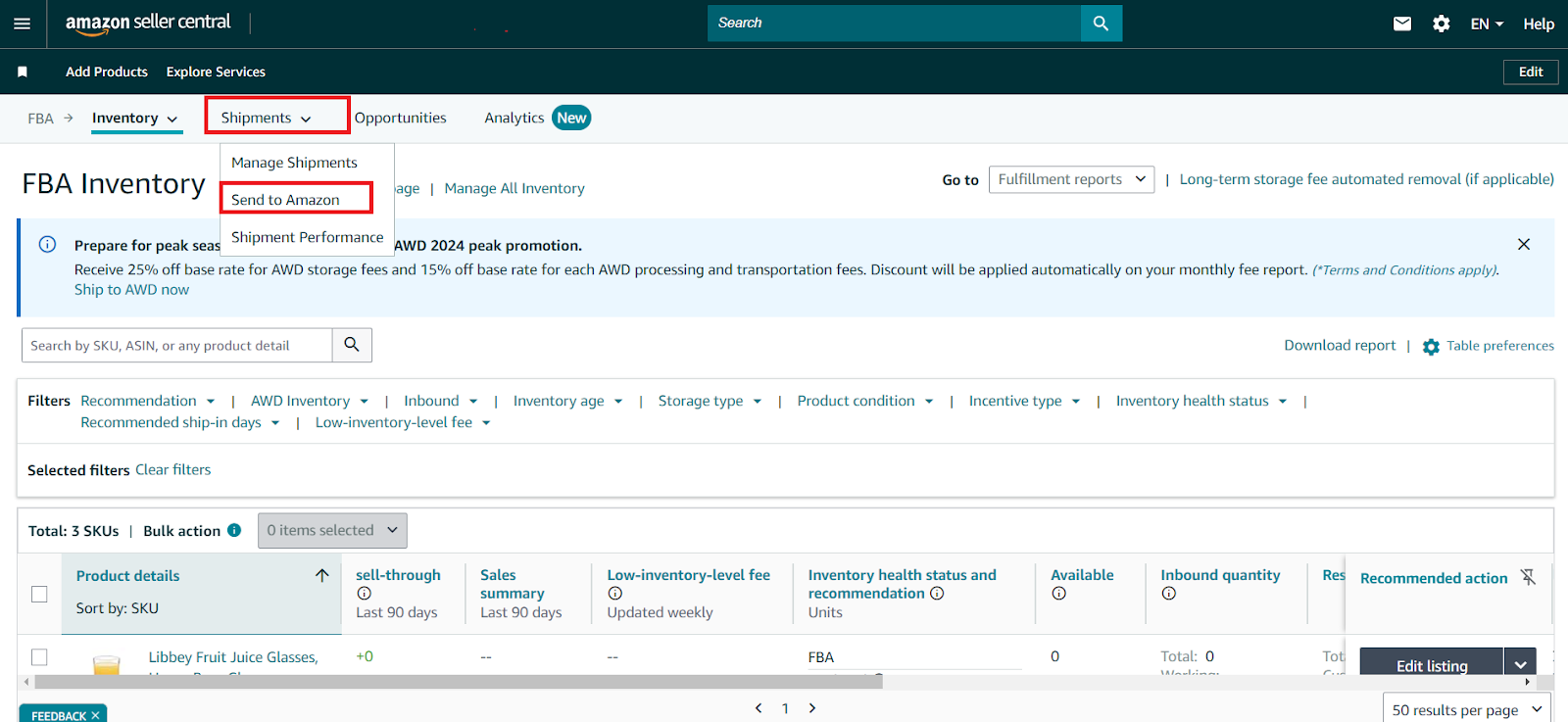This screenshot has height=722, width=1568.
Task: Check the select-all checkbox in table header
Action: (39, 594)
